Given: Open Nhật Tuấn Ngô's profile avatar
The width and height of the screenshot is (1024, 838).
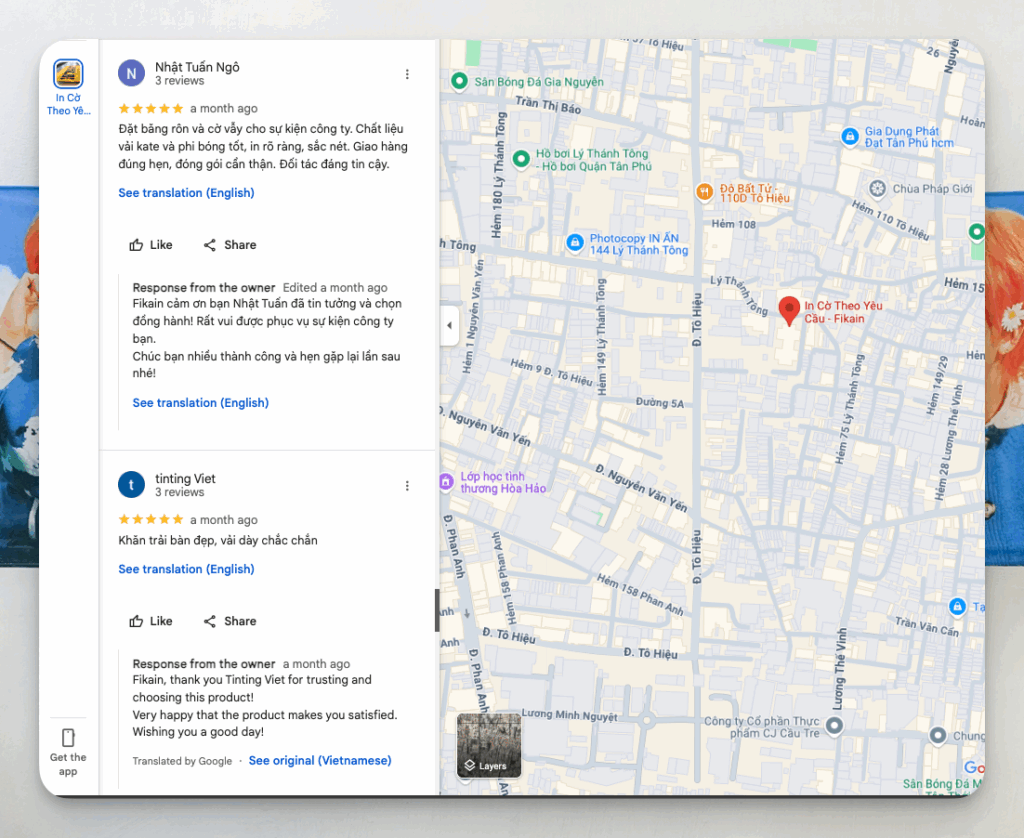Looking at the screenshot, I should pyautogui.click(x=131, y=73).
